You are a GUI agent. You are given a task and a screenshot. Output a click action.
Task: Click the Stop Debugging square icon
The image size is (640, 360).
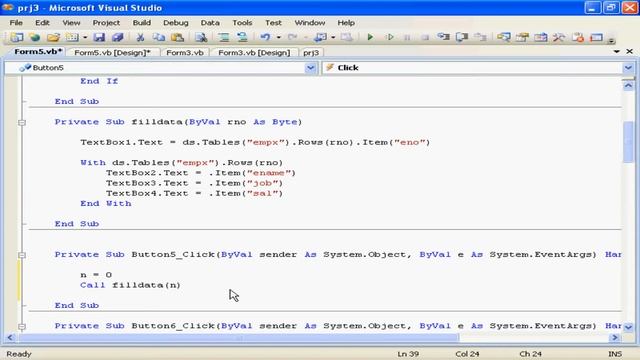425,38
